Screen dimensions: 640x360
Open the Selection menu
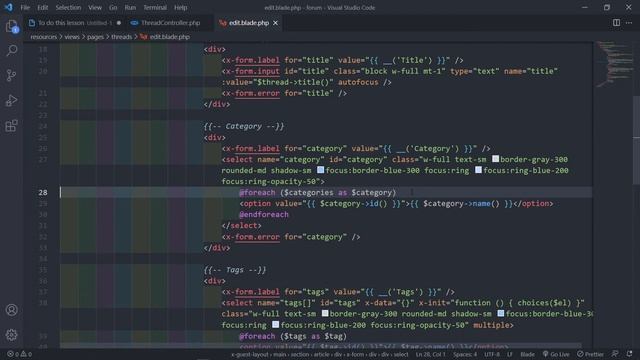pyautogui.click(x=68, y=7)
